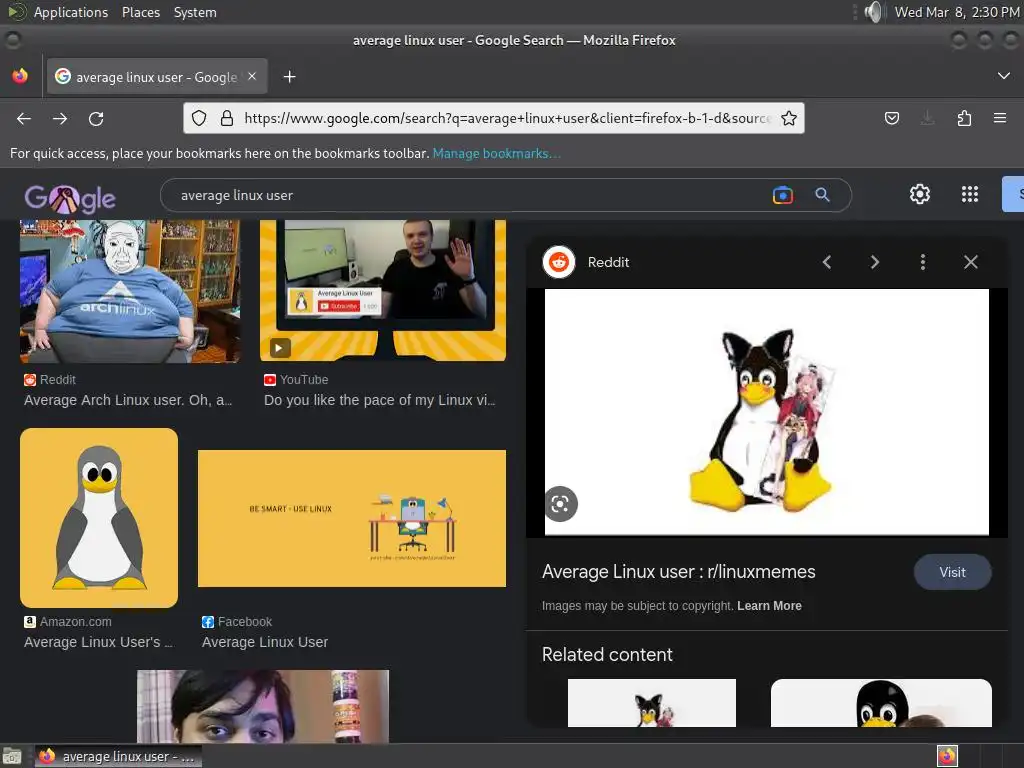The width and height of the screenshot is (1024, 768).
Task: Show next image in Reddit preview
Action: (874, 262)
